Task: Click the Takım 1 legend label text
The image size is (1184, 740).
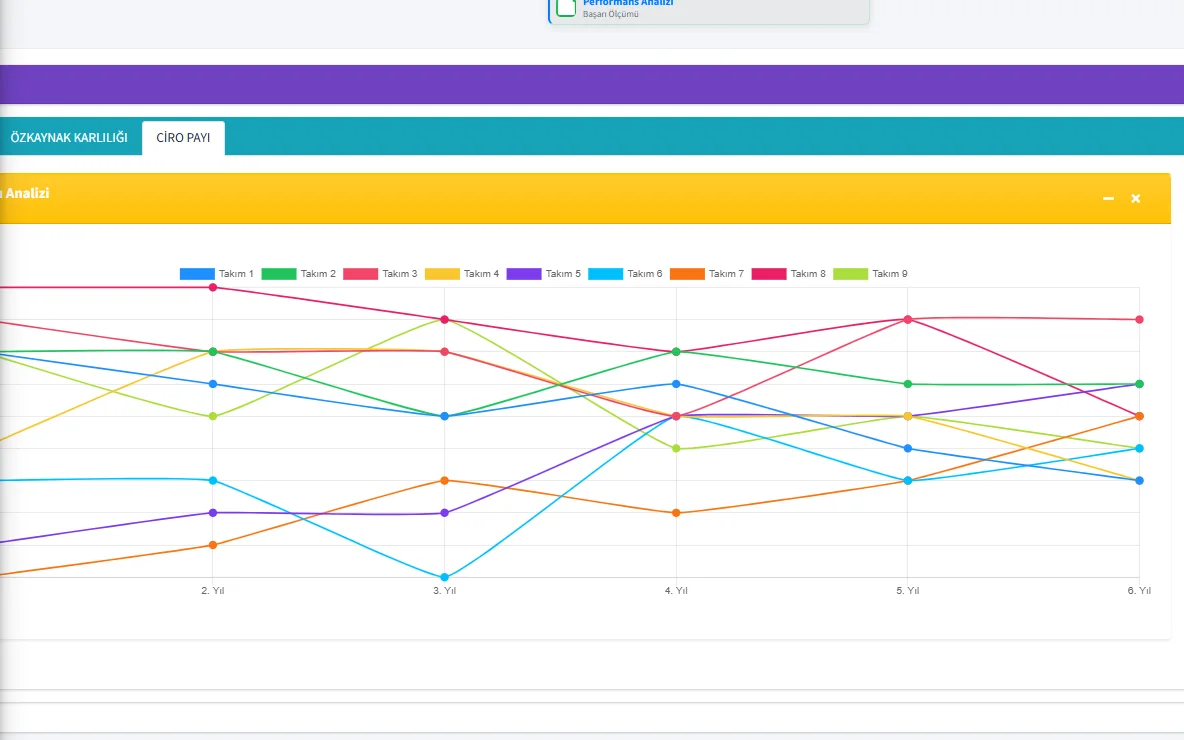Action: pyautogui.click(x=236, y=273)
